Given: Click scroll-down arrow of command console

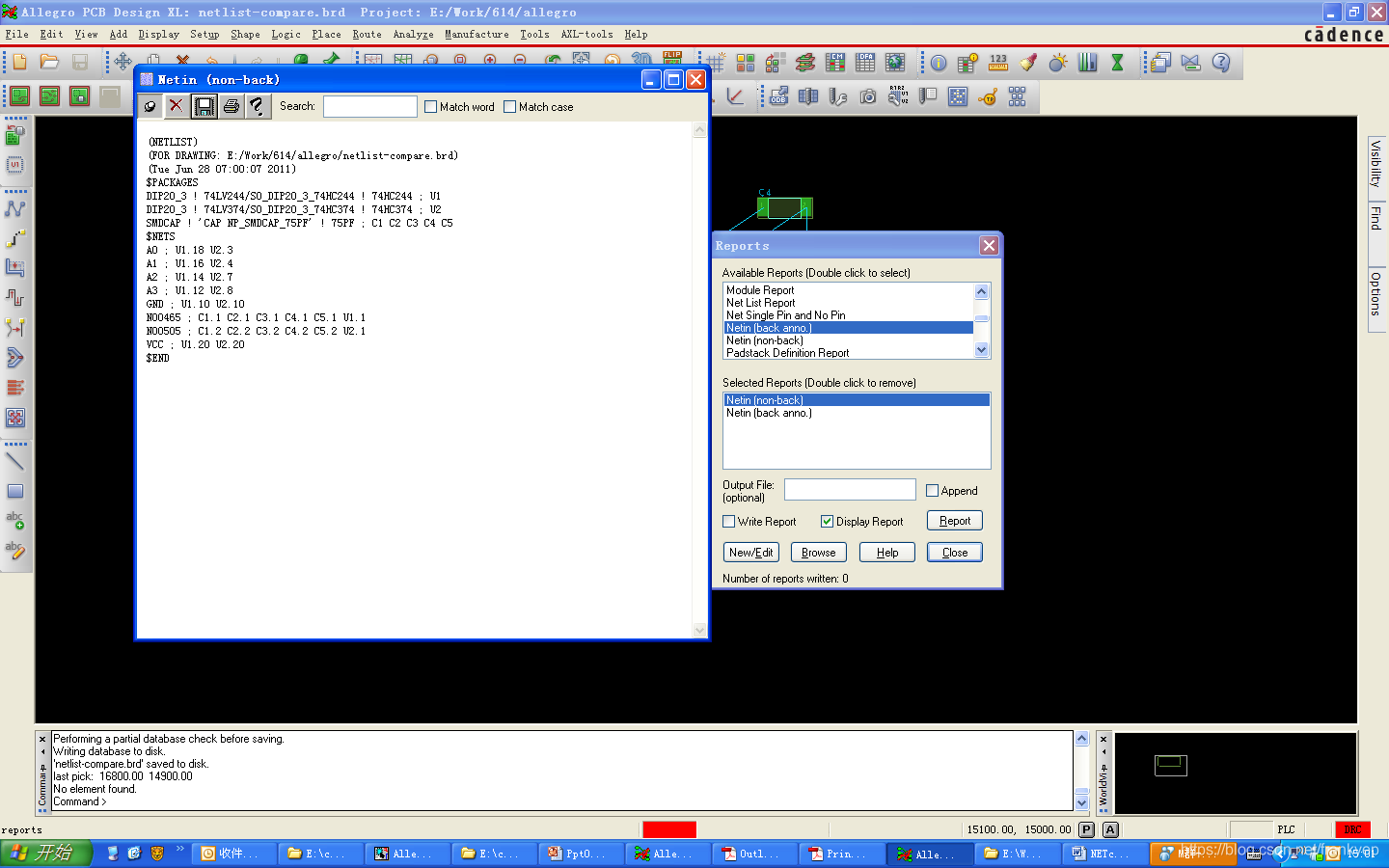Looking at the screenshot, I should (1081, 802).
